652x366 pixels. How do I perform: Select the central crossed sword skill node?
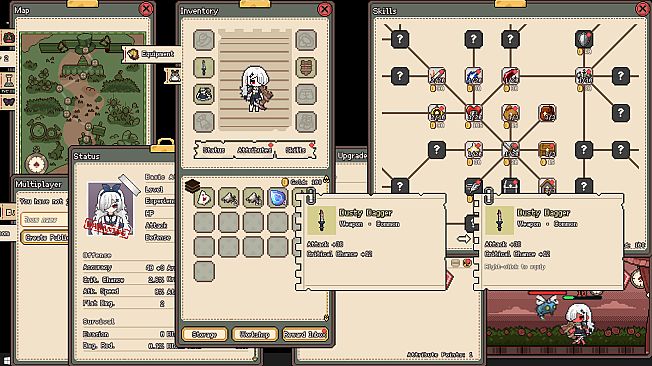coord(510,149)
